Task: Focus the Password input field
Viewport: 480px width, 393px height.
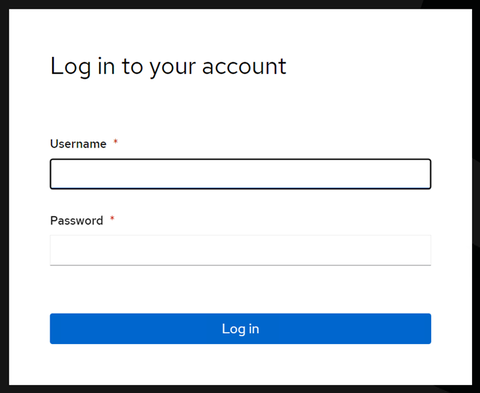Action: tap(240, 250)
